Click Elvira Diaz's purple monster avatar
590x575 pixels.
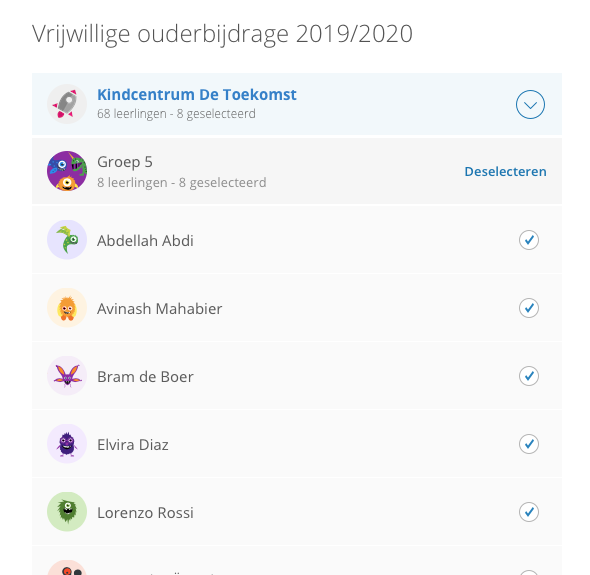tap(67, 444)
